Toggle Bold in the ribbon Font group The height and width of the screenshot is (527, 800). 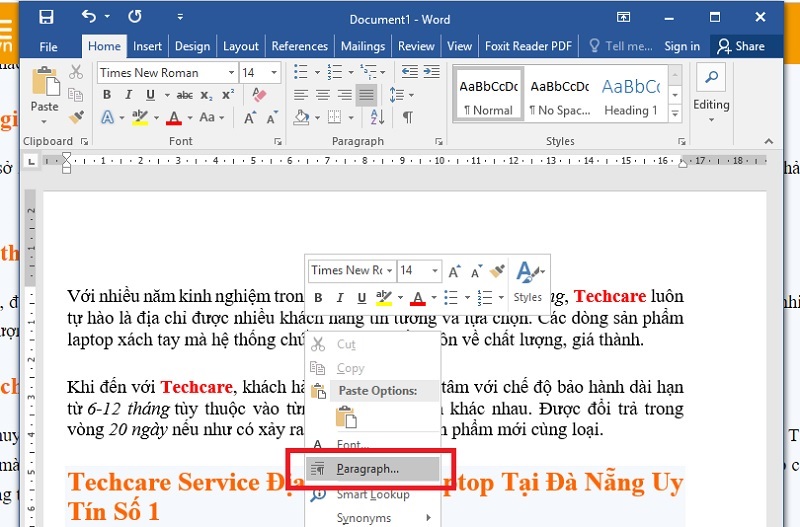coord(107,95)
